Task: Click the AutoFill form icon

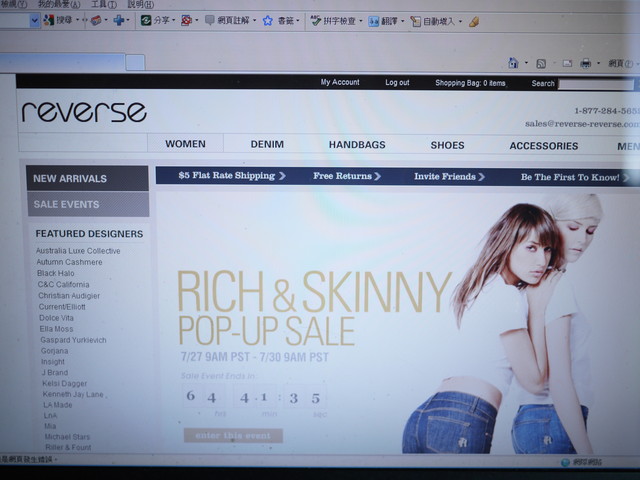Action: (416, 21)
